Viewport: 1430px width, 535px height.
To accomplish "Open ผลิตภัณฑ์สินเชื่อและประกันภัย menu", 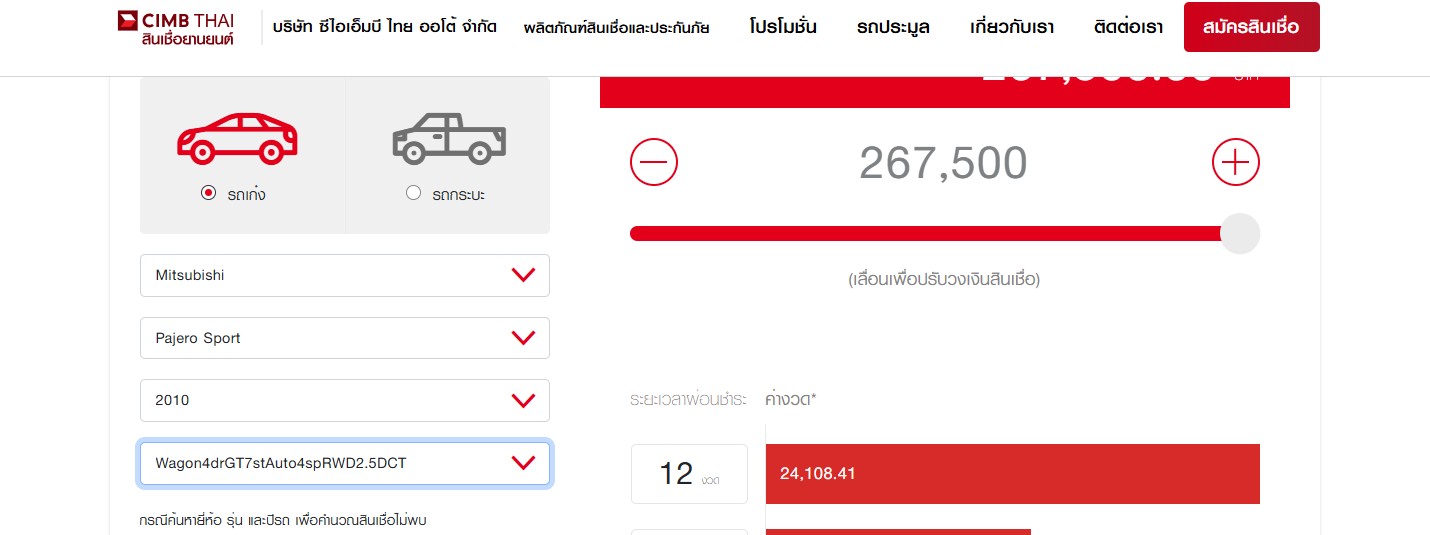I will pos(616,28).
